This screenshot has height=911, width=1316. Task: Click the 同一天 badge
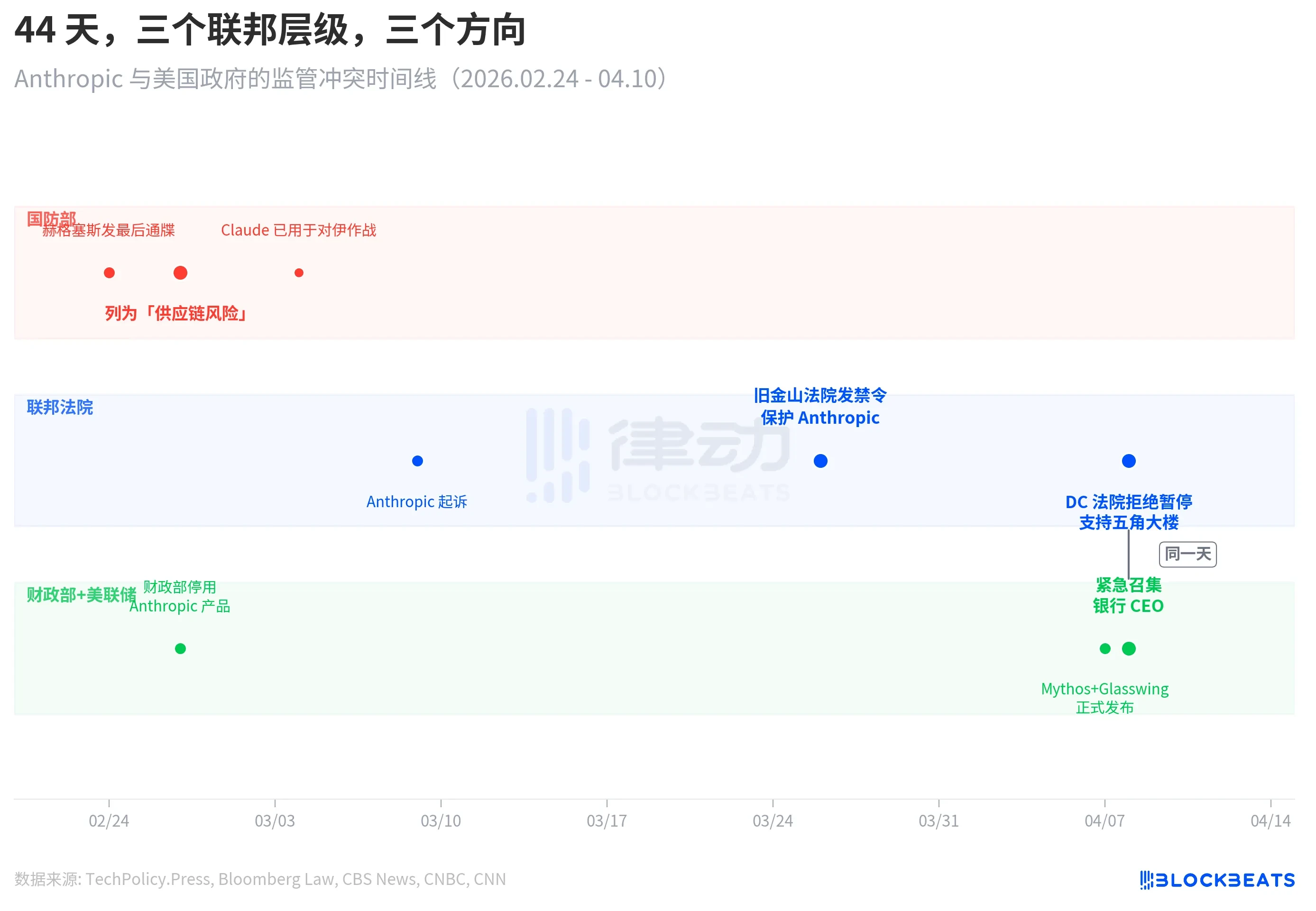point(1187,554)
